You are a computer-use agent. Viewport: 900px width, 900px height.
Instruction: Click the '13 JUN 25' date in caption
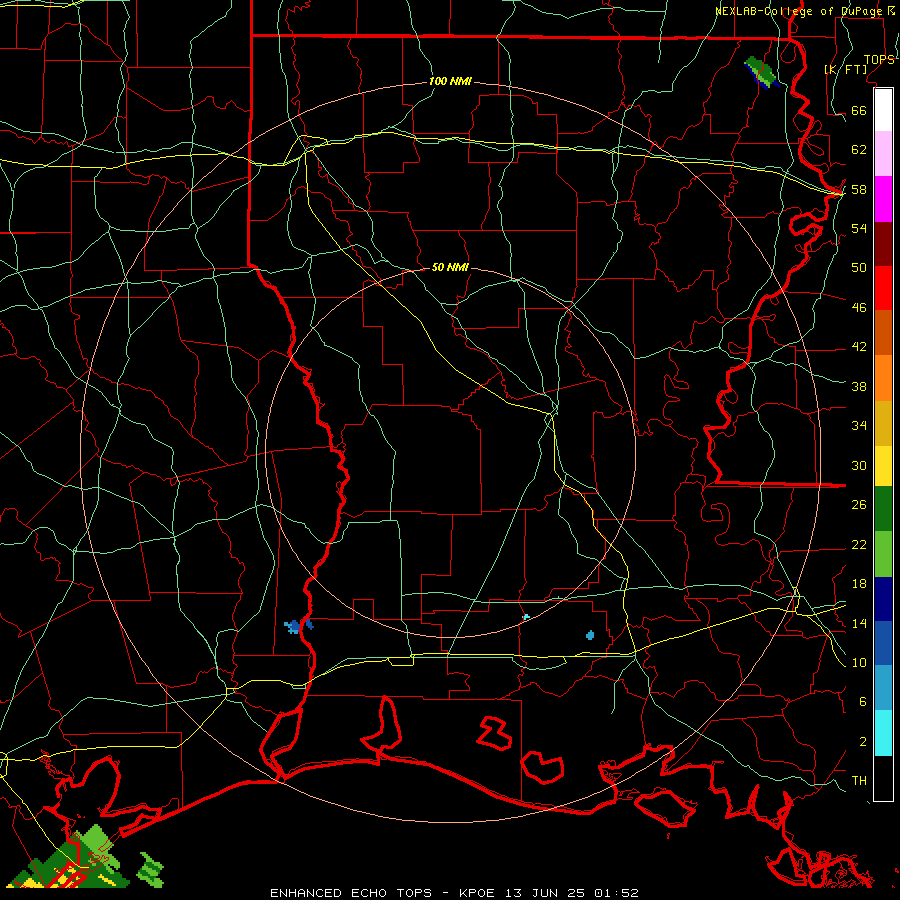click(x=545, y=893)
